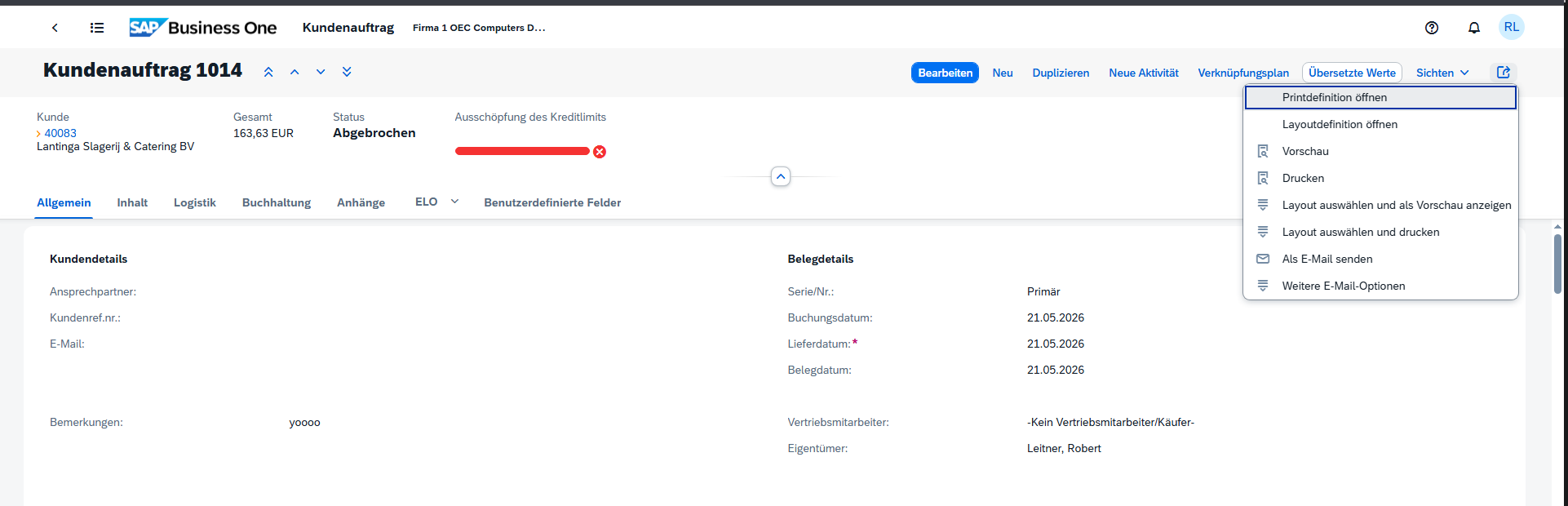1568x506 pixels.
Task: Select Layoutdefinition öffnen menu entry
Action: pos(1380,124)
